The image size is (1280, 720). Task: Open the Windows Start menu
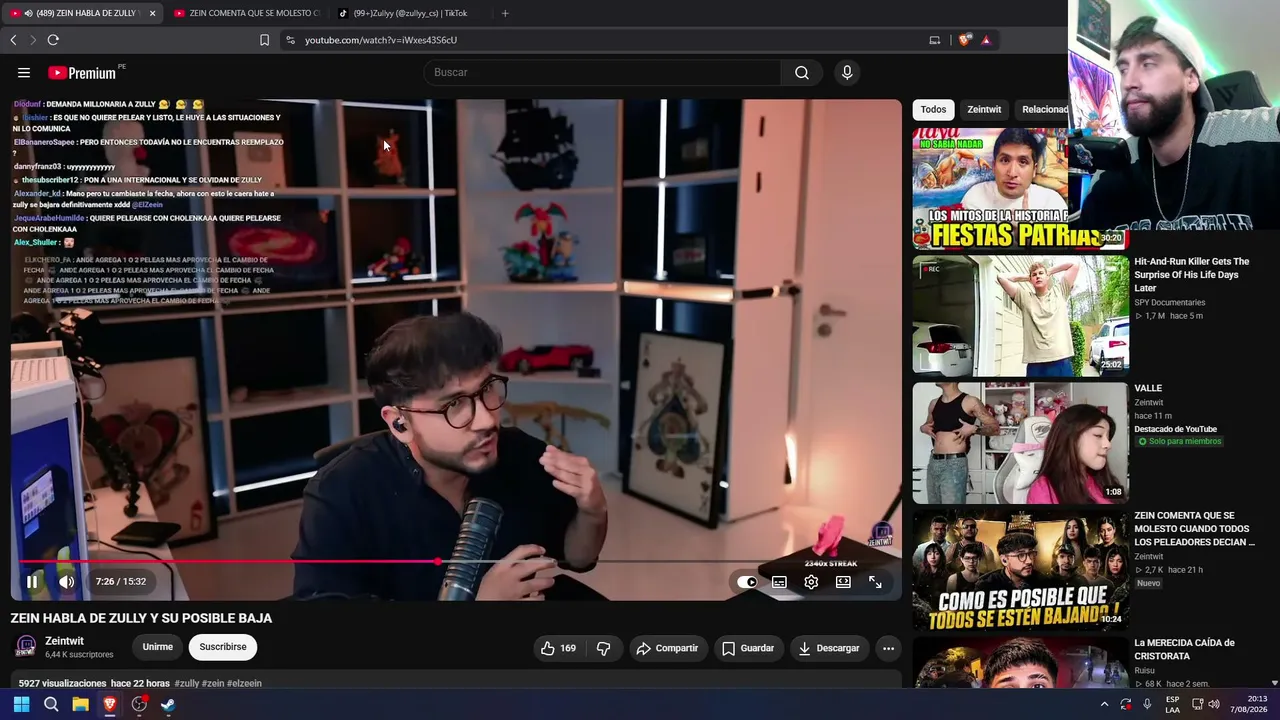[x=21, y=704]
